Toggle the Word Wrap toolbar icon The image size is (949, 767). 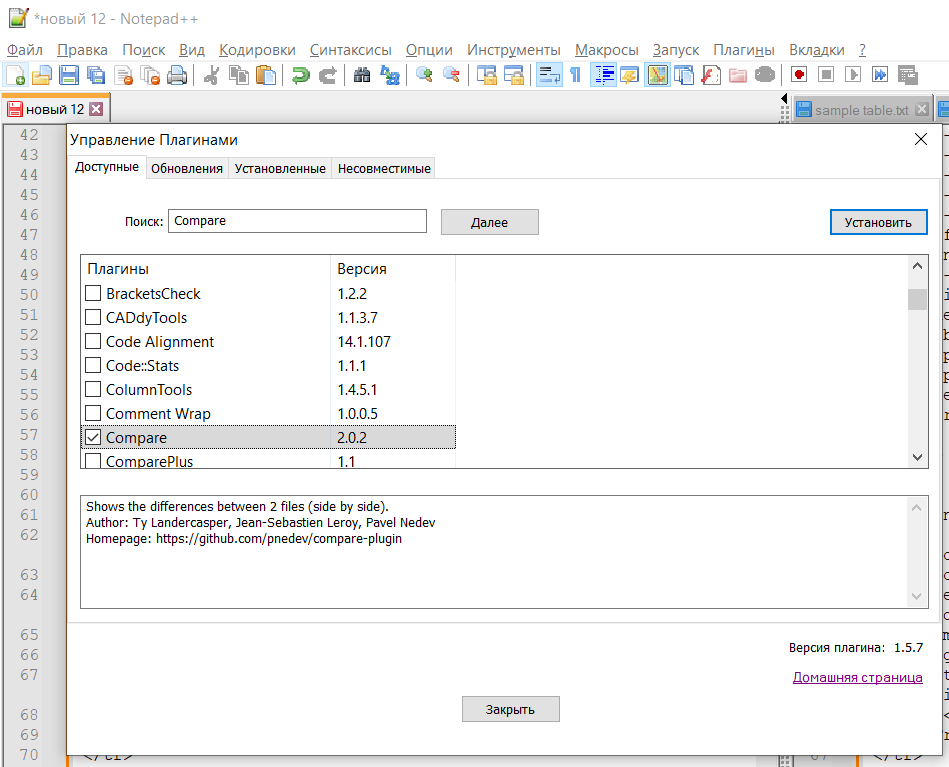(549, 75)
